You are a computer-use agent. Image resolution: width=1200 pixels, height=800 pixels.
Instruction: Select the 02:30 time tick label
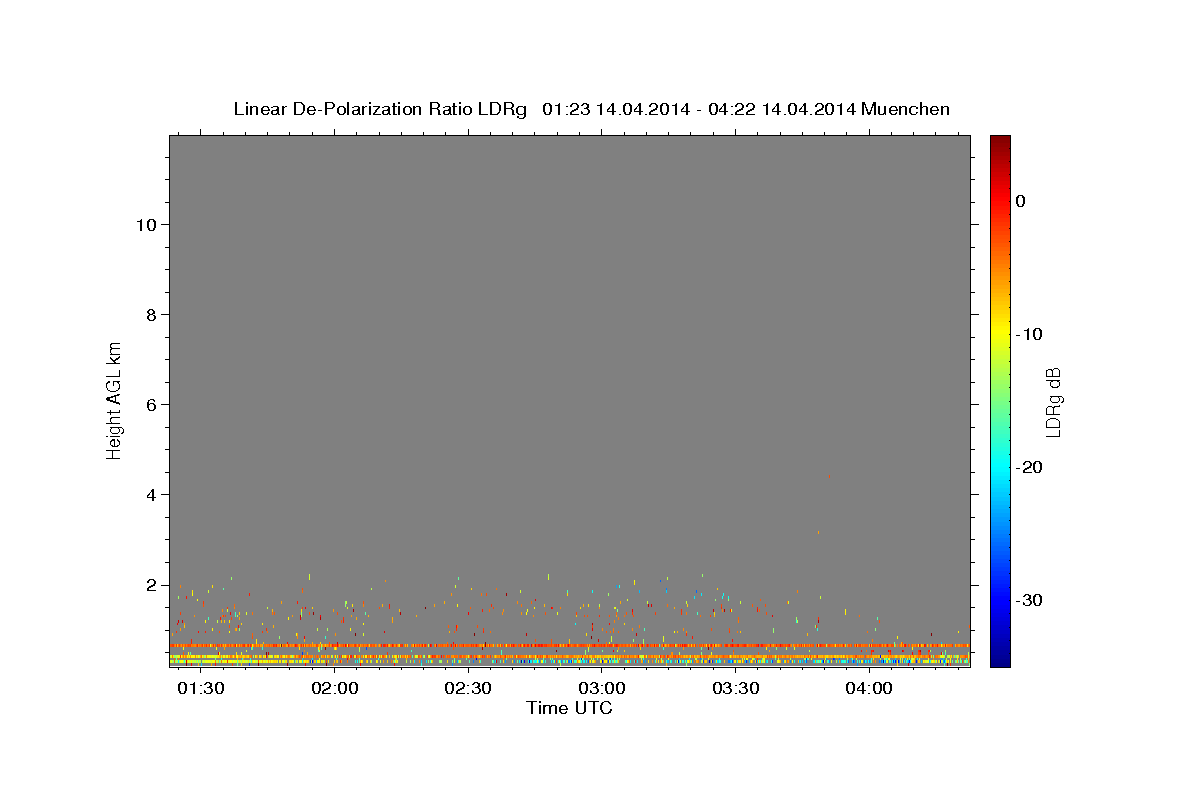click(468, 689)
